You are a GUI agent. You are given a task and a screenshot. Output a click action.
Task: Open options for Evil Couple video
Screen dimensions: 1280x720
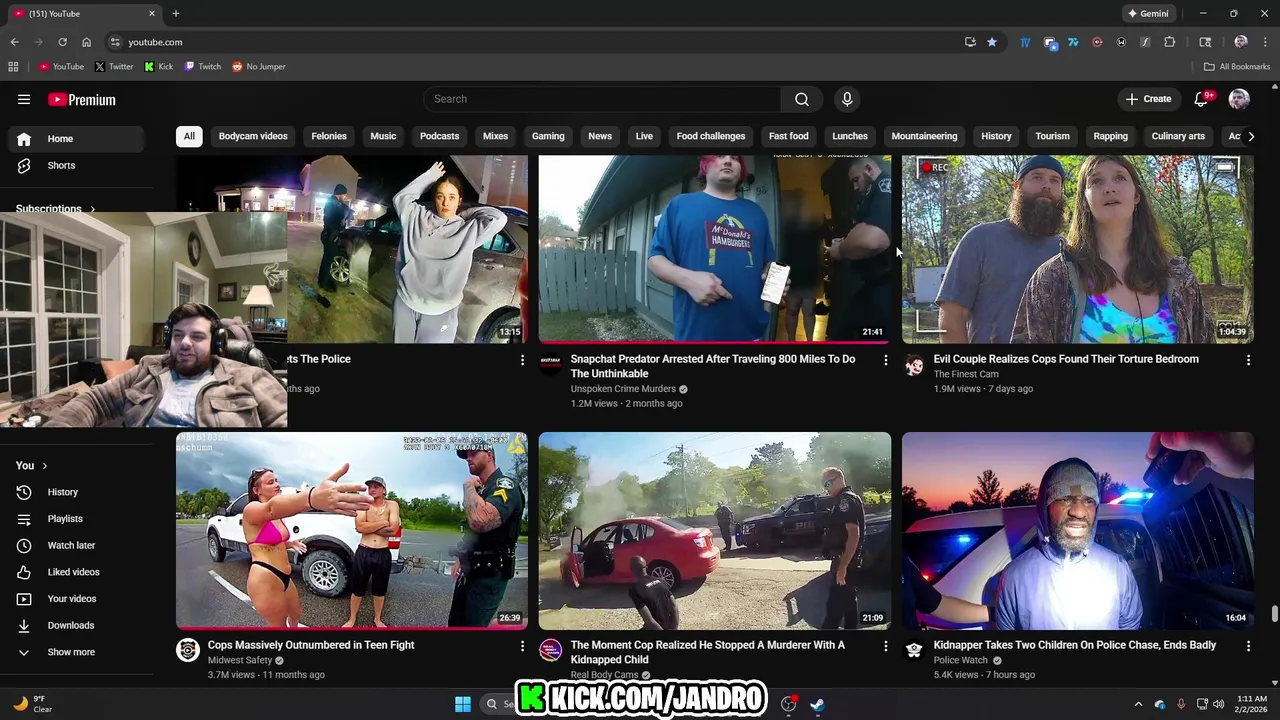(1248, 360)
